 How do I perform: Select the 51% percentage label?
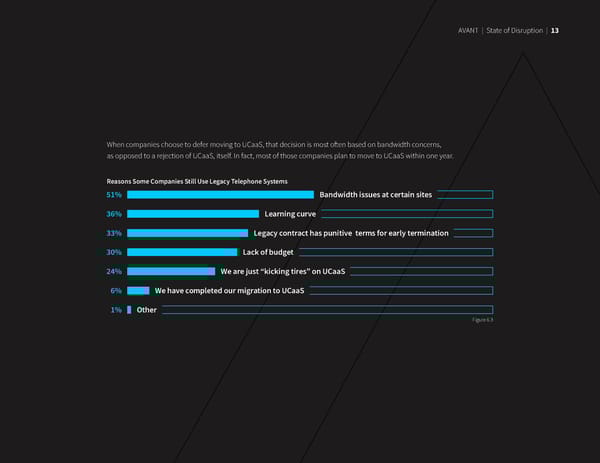[114, 195]
